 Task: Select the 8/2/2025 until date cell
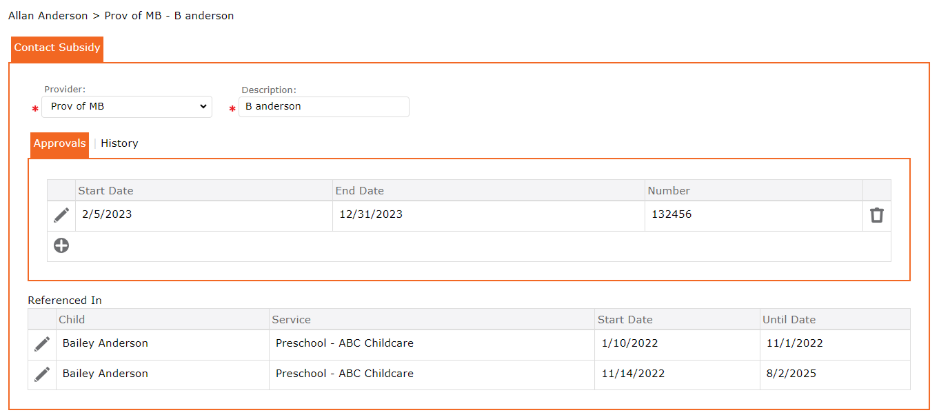(835, 374)
